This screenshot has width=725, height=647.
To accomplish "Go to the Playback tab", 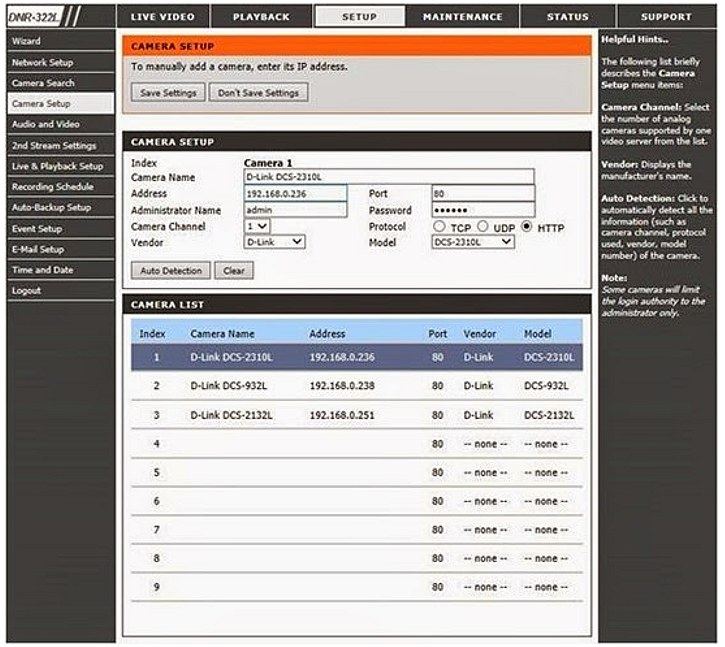I will 260,17.
